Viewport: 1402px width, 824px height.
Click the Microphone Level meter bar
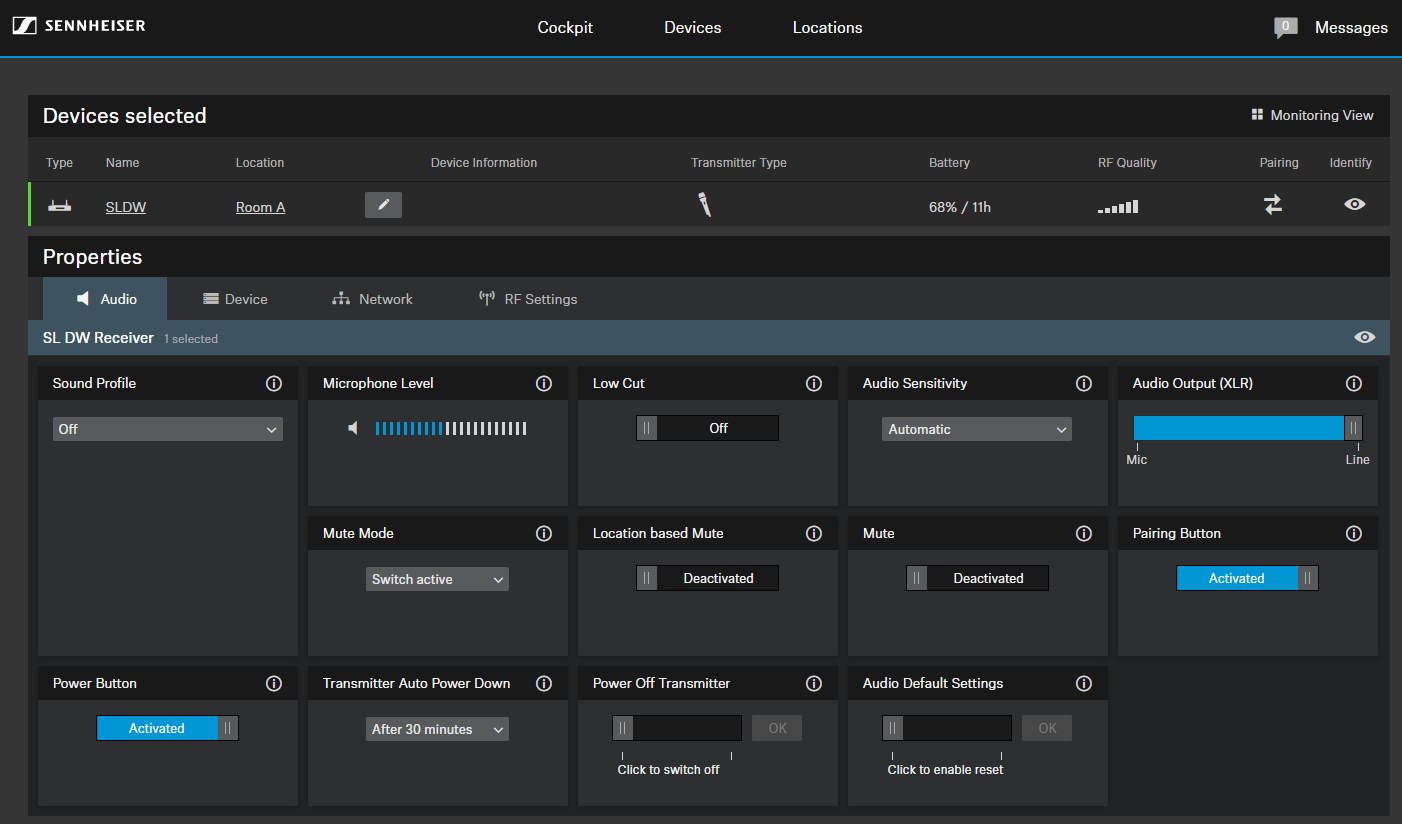click(450, 428)
